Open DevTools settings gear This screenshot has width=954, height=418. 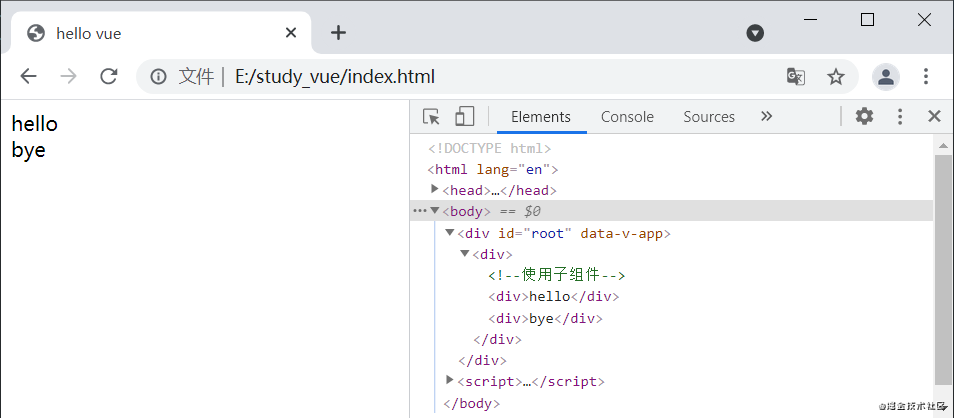pyautogui.click(x=865, y=116)
